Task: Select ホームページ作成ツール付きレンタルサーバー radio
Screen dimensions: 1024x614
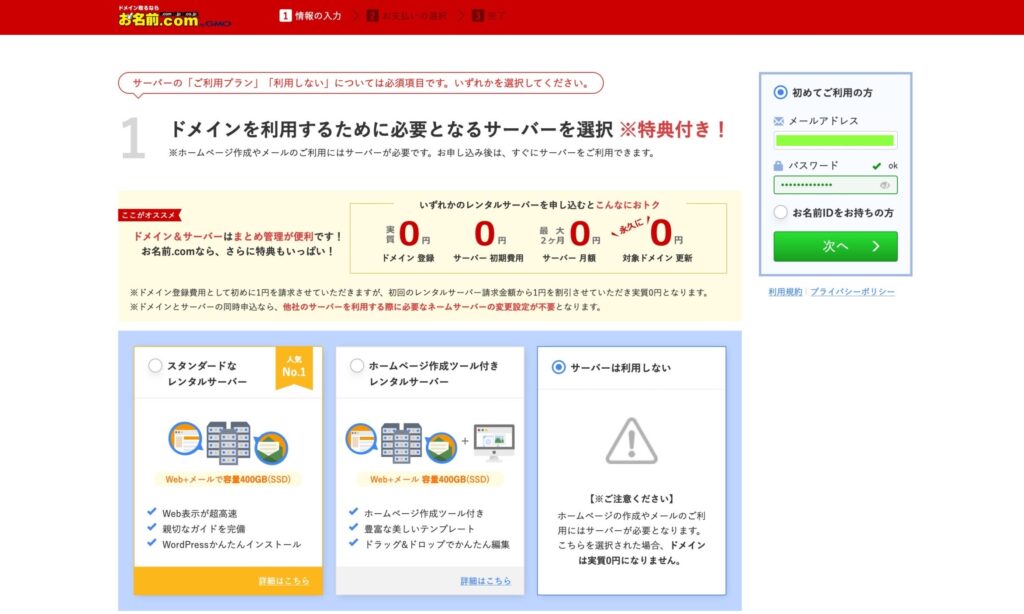Action: pos(357,366)
